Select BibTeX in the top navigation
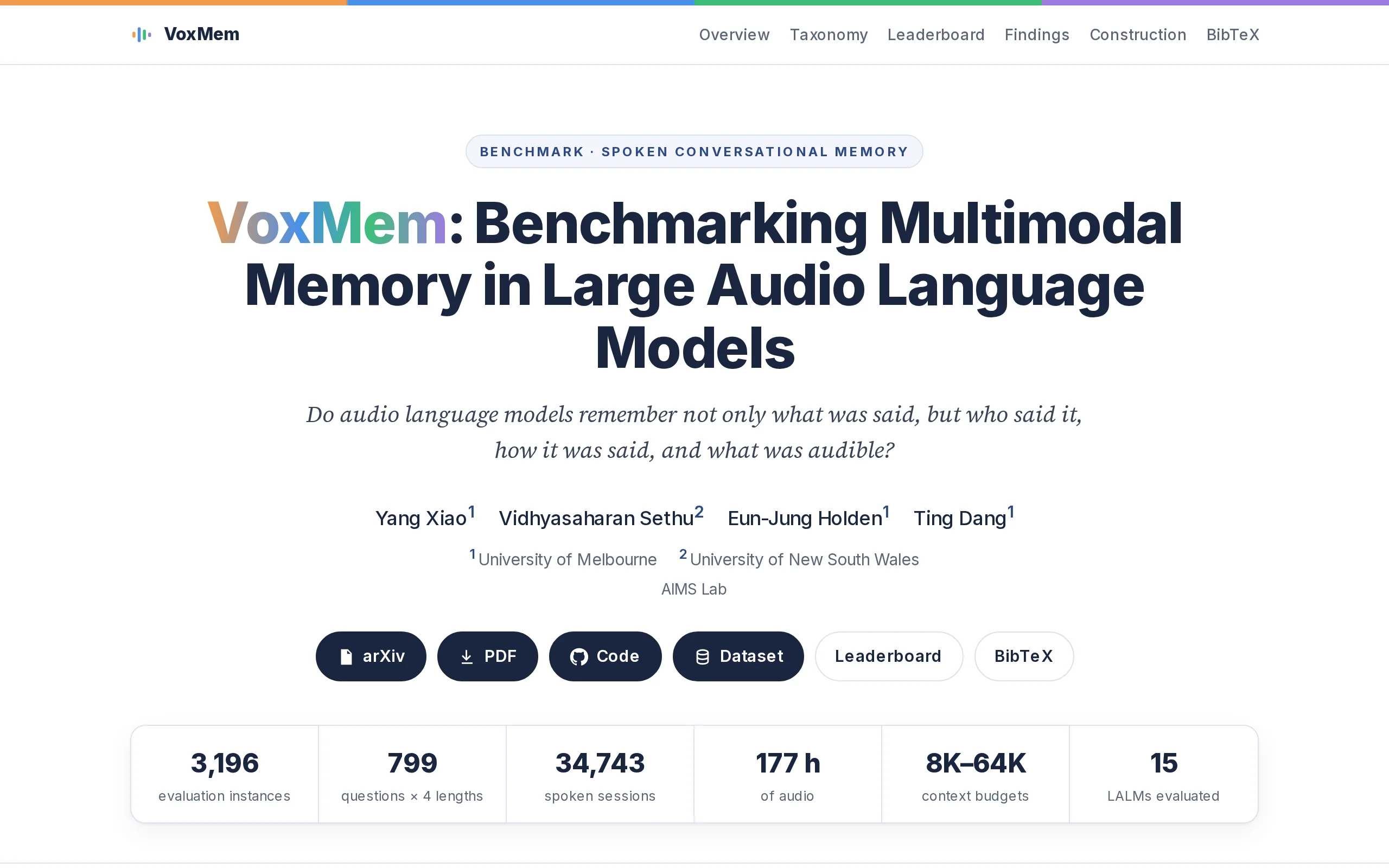This screenshot has width=1389, height=868. (x=1232, y=34)
